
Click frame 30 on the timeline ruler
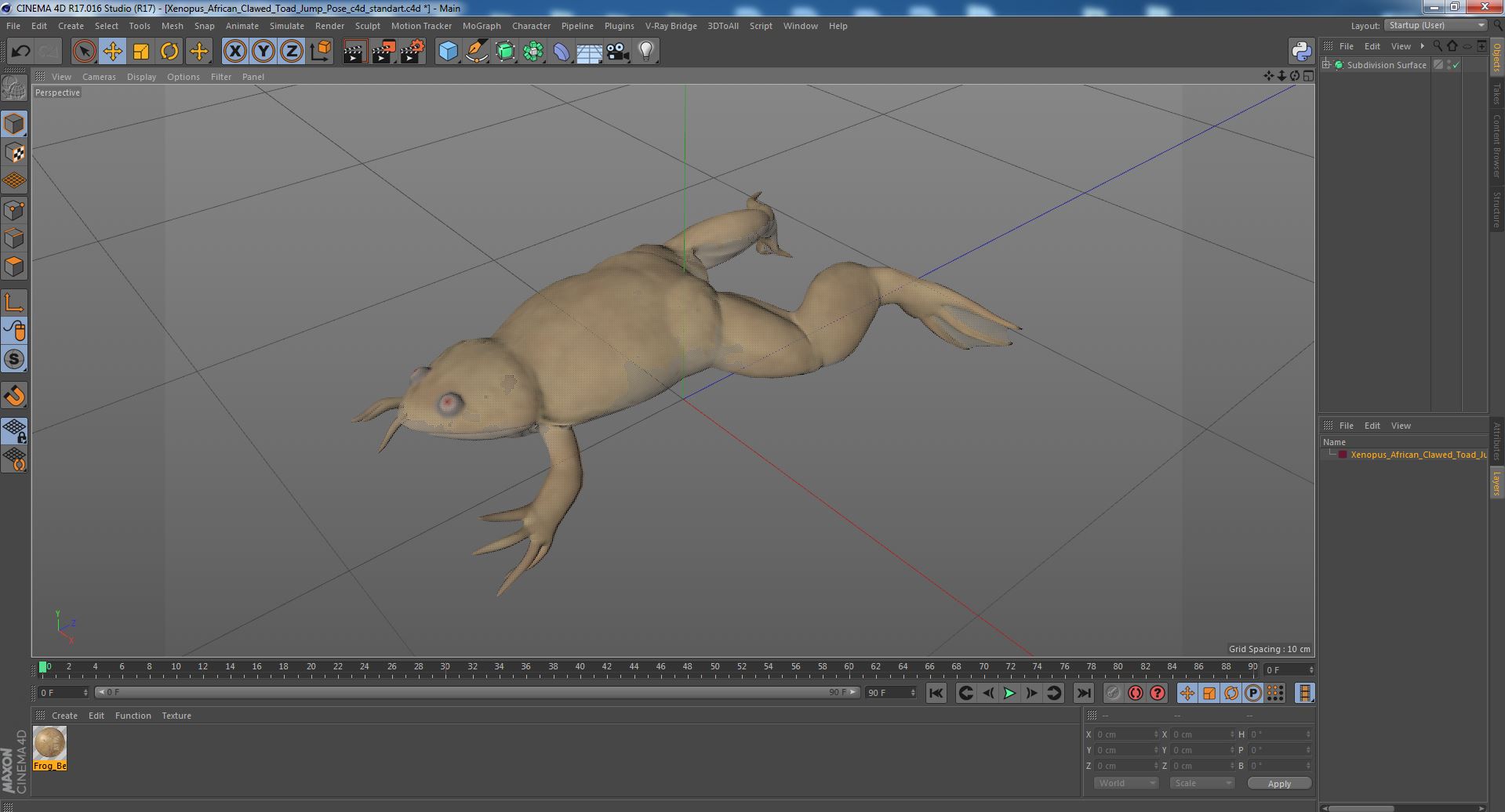point(445,668)
